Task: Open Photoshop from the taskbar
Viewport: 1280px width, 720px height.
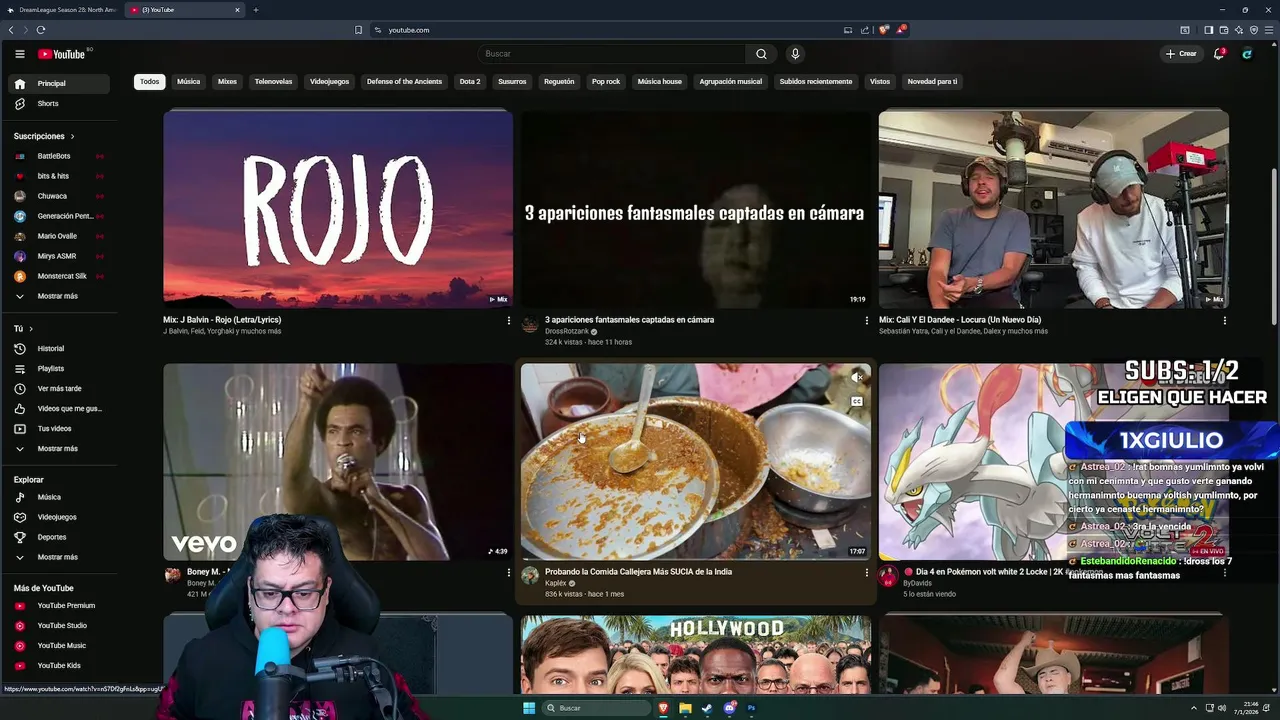Action: click(751, 708)
